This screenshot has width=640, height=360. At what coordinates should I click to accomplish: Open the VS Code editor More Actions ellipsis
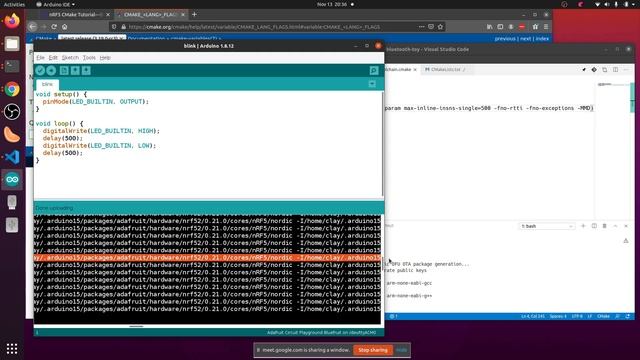[626, 70]
